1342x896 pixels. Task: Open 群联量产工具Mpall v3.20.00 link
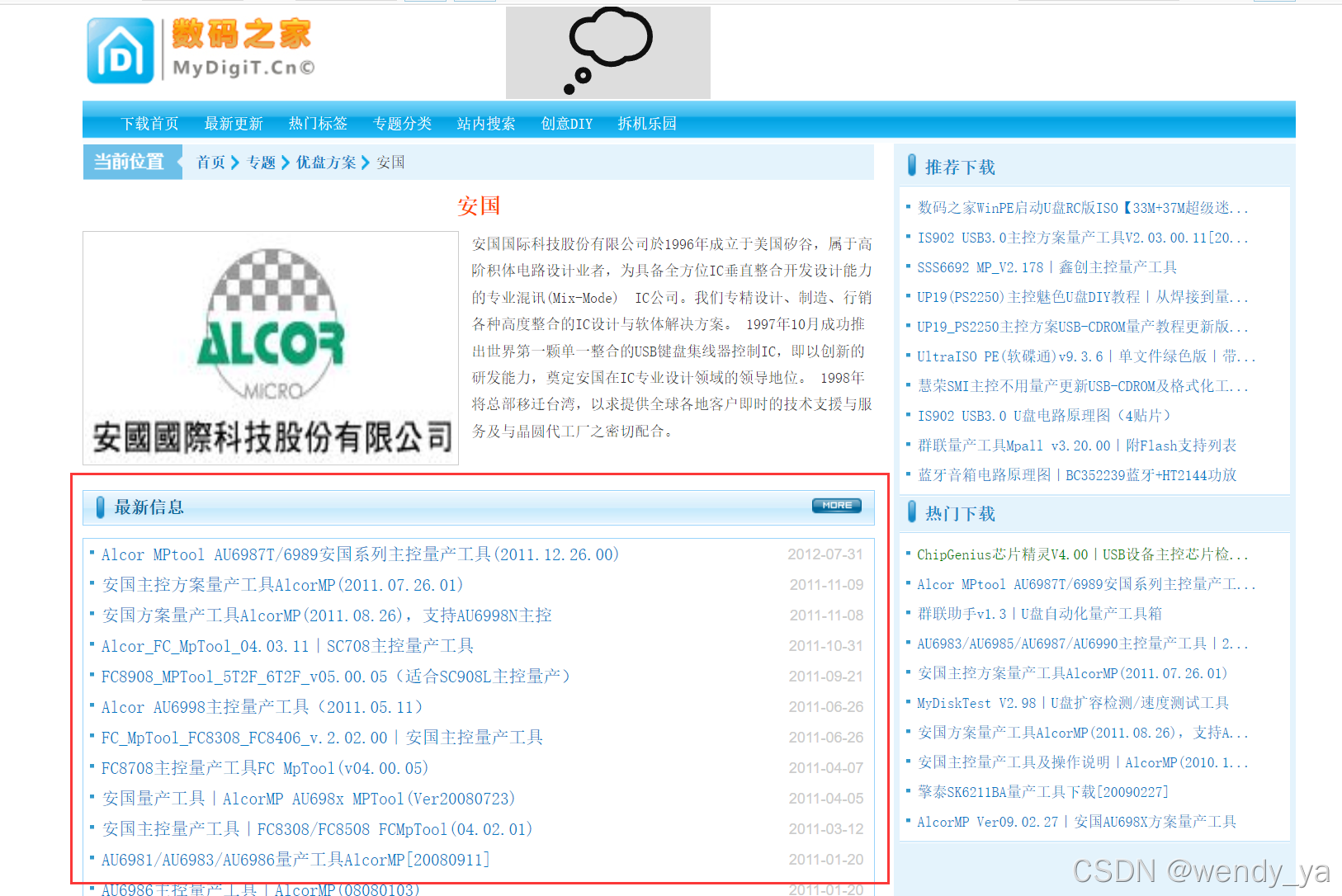pos(1077,446)
